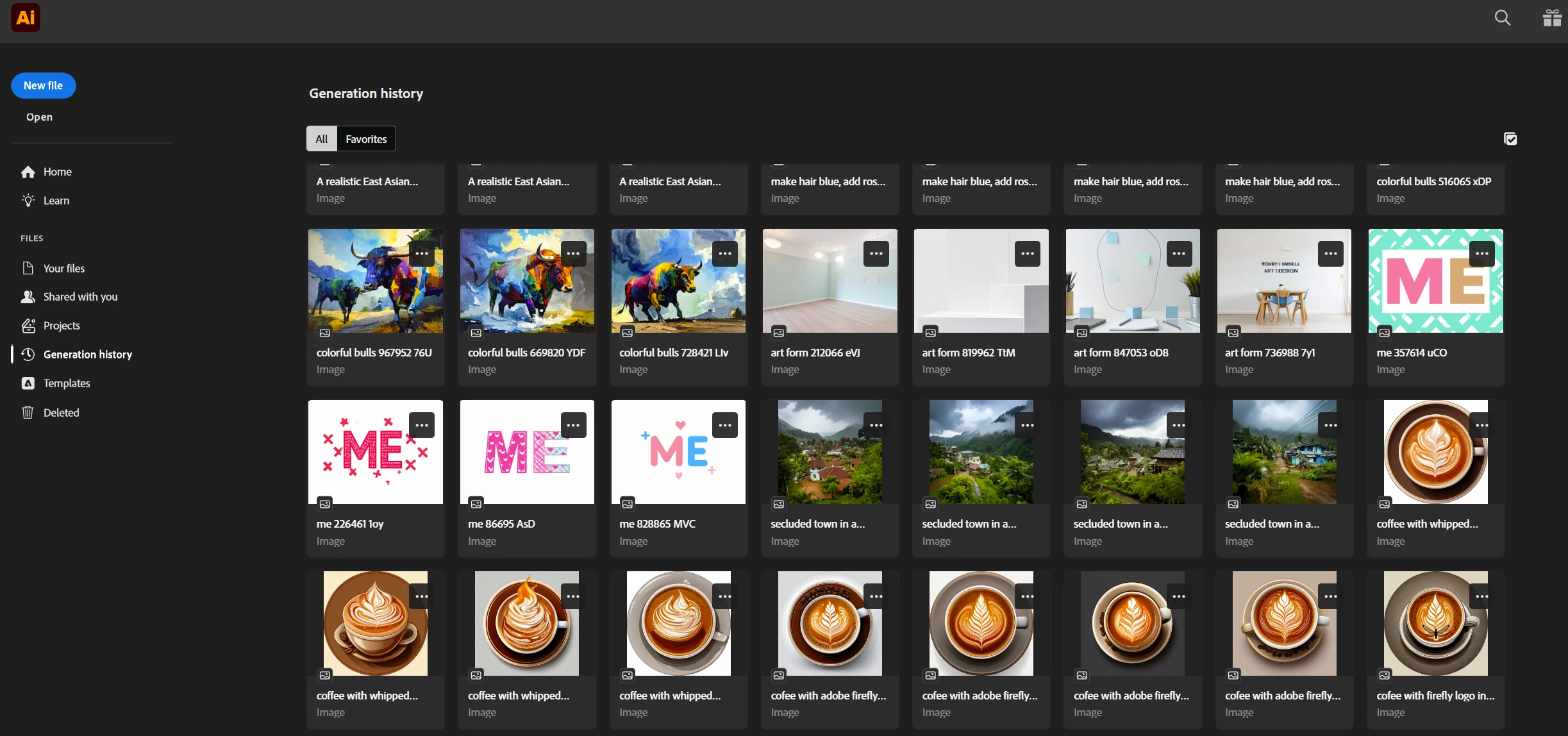Viewport: 1568px width, 736px height.
Task: Open Your files in sidebar
Action: (63, 269)
